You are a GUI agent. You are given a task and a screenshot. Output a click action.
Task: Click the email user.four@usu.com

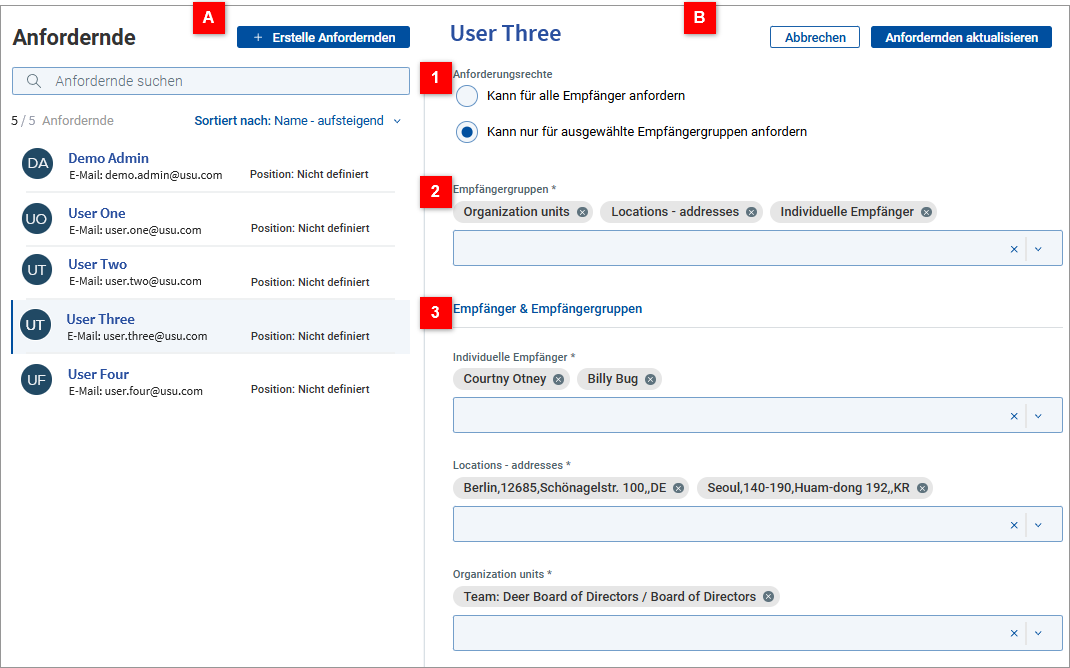(154, 391)
